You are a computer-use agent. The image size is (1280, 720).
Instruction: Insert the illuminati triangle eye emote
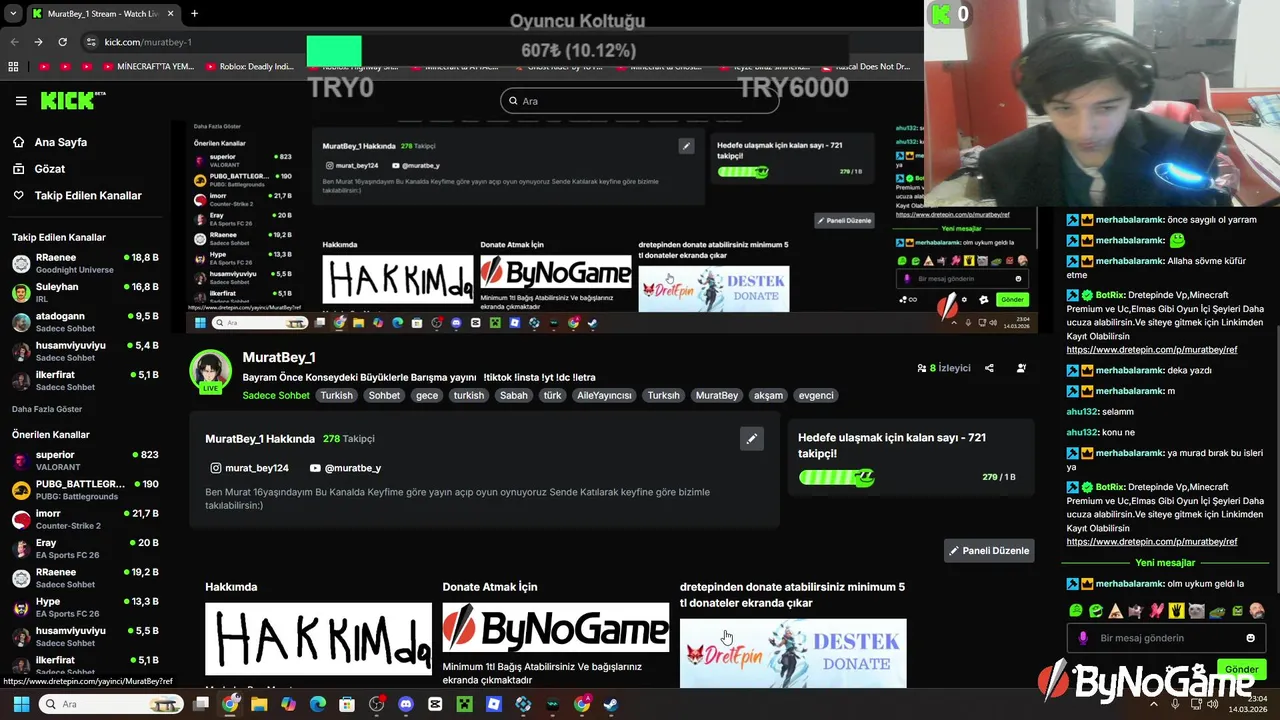coord(1115,610)
